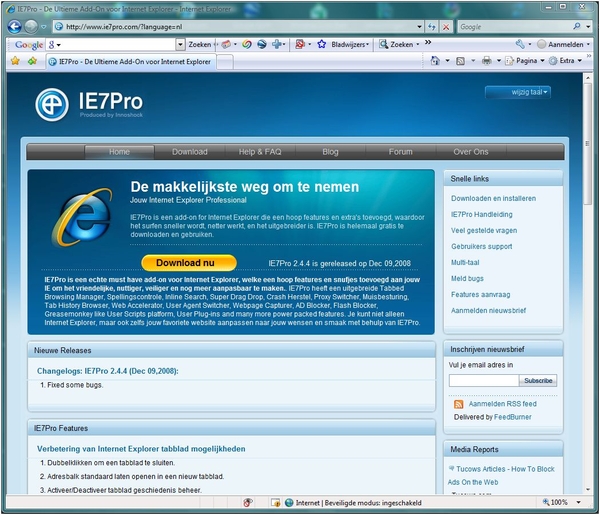Open the Pagina menu
This screenshot has width=600, height=515.
pyautogui.click(x=525, y=61)
